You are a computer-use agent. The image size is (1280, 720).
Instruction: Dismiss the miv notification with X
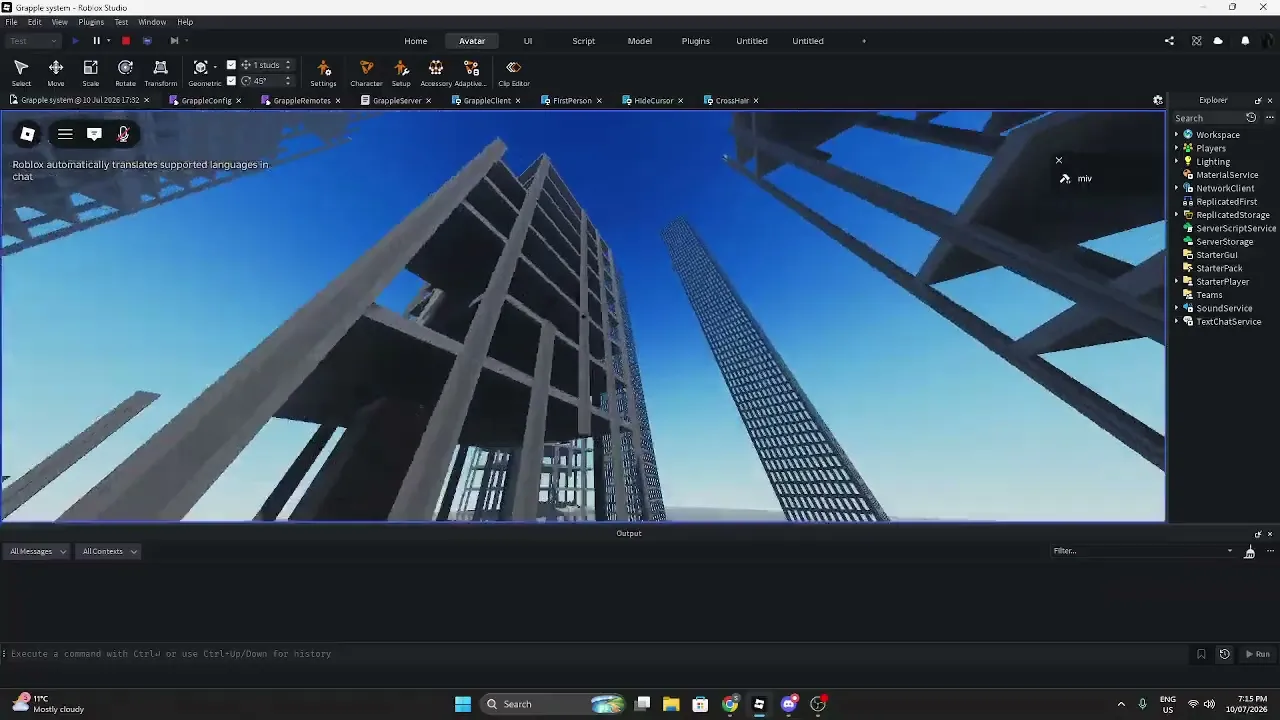pyautogui.click(x=1059, y=160)
